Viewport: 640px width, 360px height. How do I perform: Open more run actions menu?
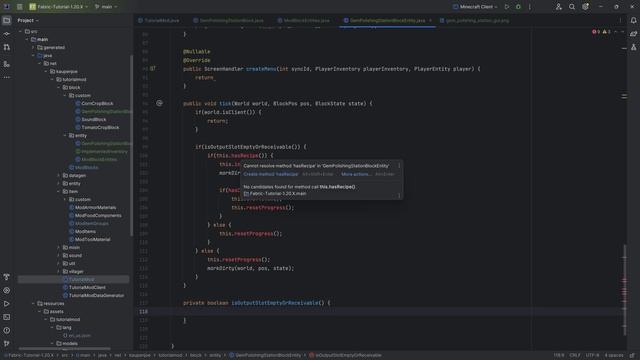pos(530,7)
